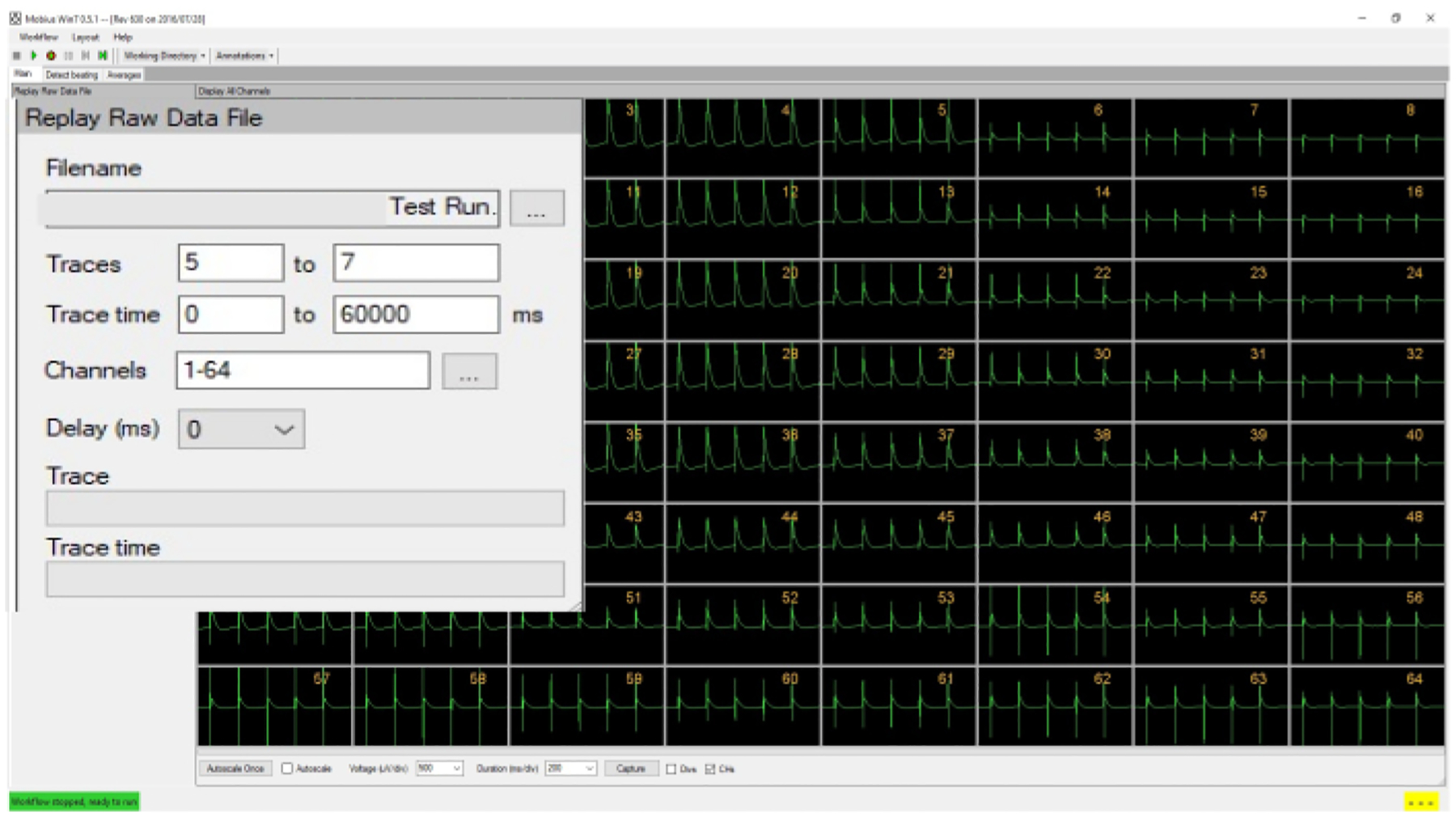Click the Autoscale Once button
This screenshot has height=817, width=1456.
click(x=235, y=768)
